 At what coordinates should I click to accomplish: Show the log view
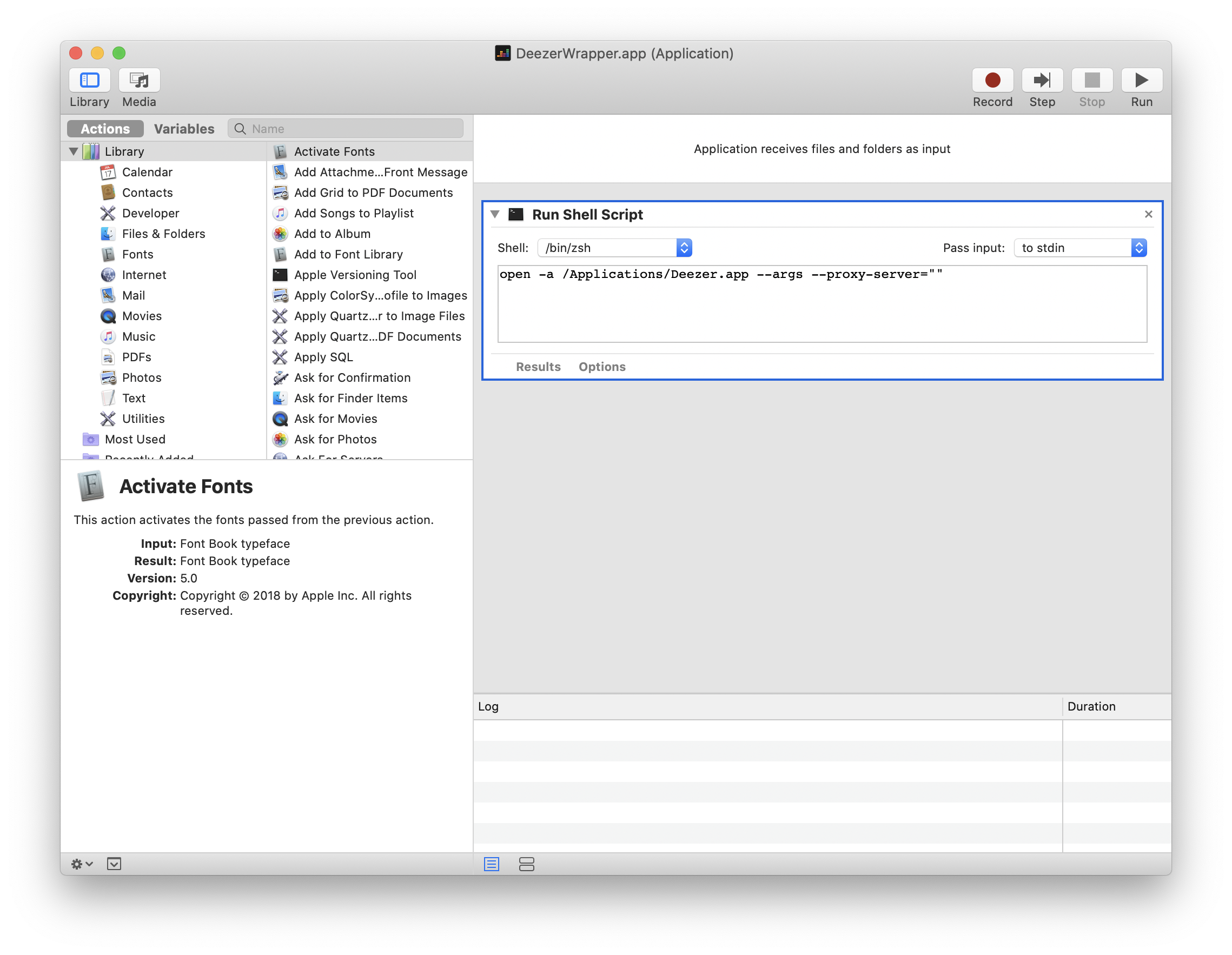coord(491,864)
